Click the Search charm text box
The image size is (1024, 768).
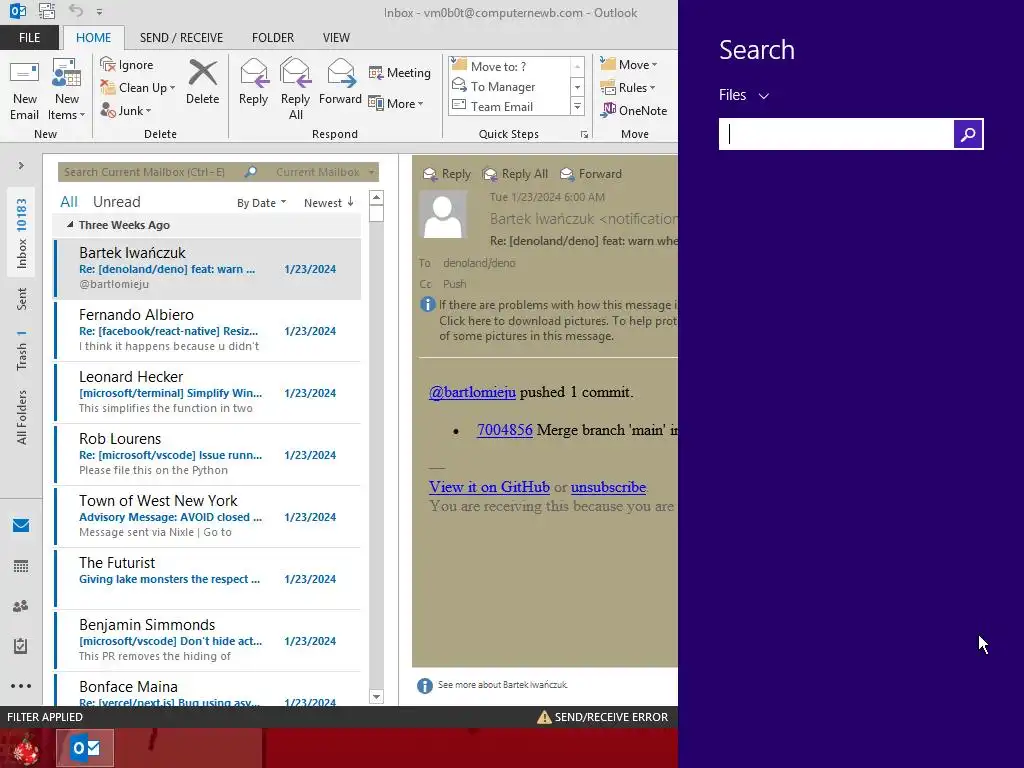[837, 134]
